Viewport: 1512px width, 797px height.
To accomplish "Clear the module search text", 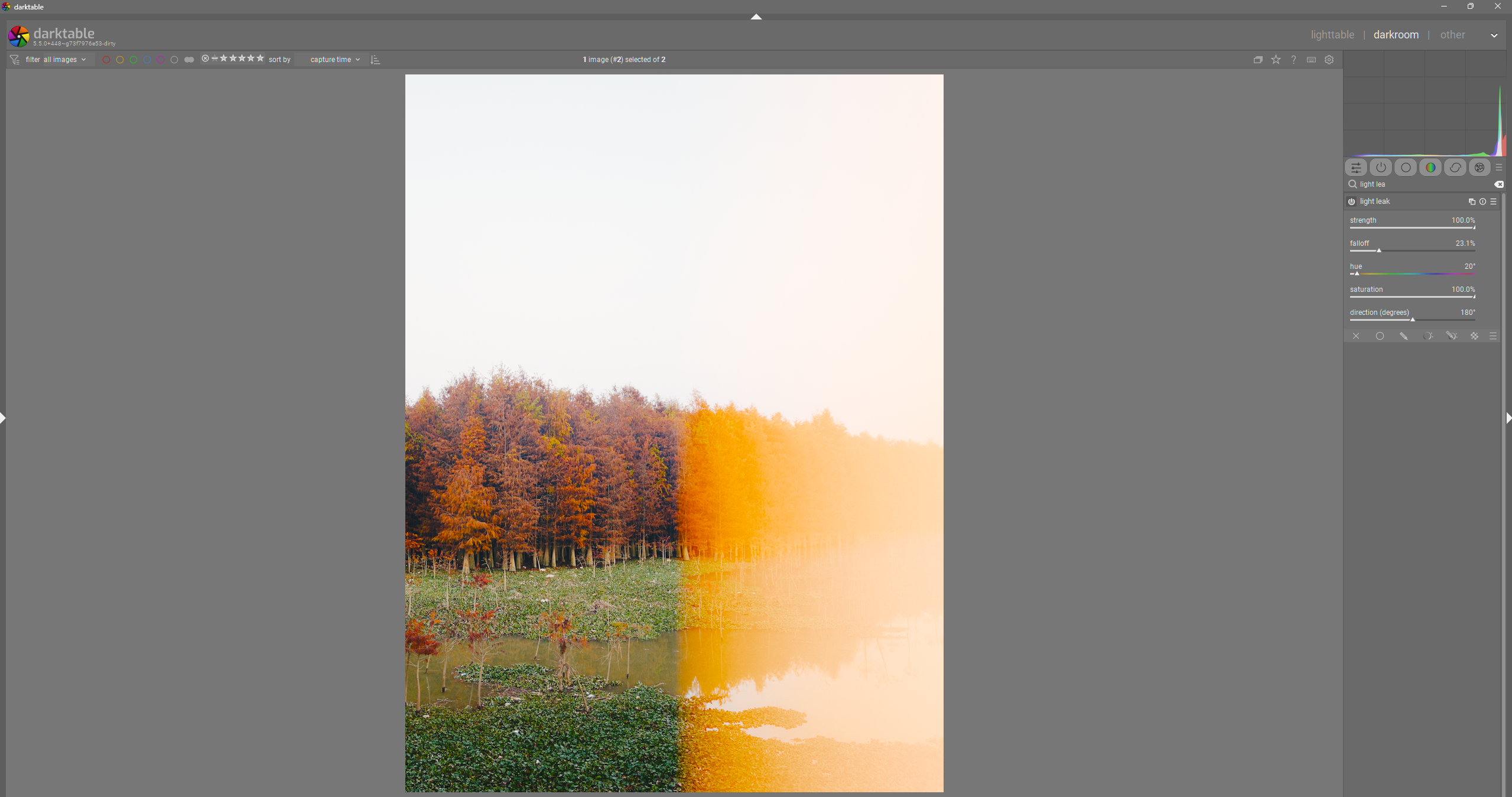I will tap(1499, 184).
